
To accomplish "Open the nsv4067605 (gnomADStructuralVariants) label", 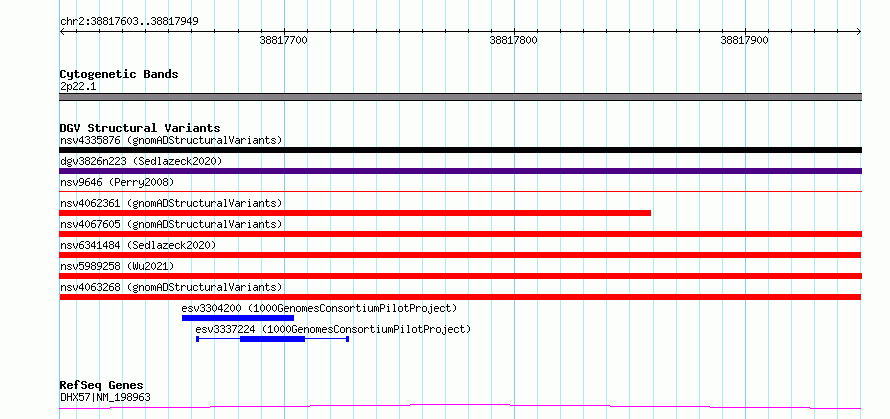I will pyautogui.click(x=171, y=224).
